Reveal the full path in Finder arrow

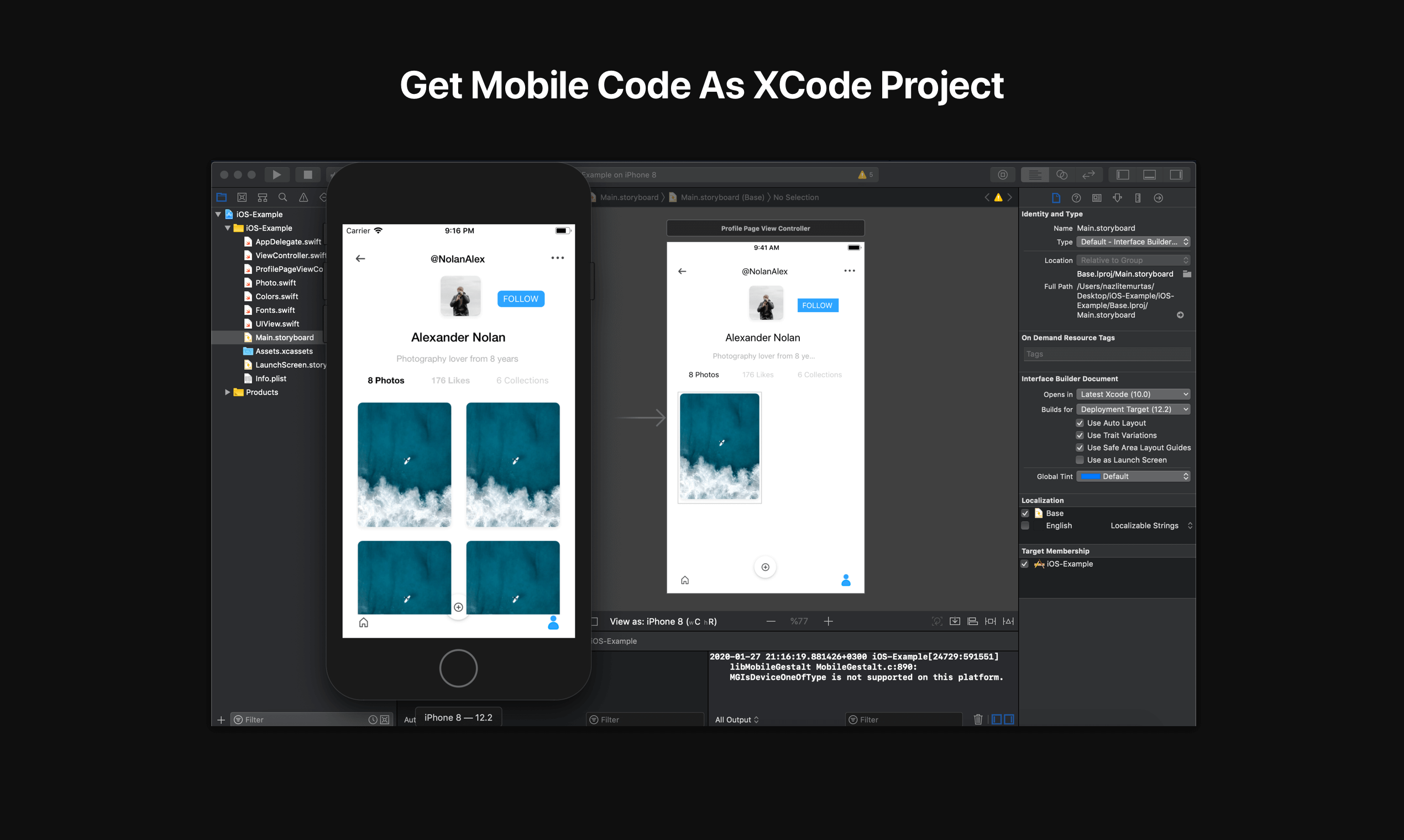coord(1180,316)
